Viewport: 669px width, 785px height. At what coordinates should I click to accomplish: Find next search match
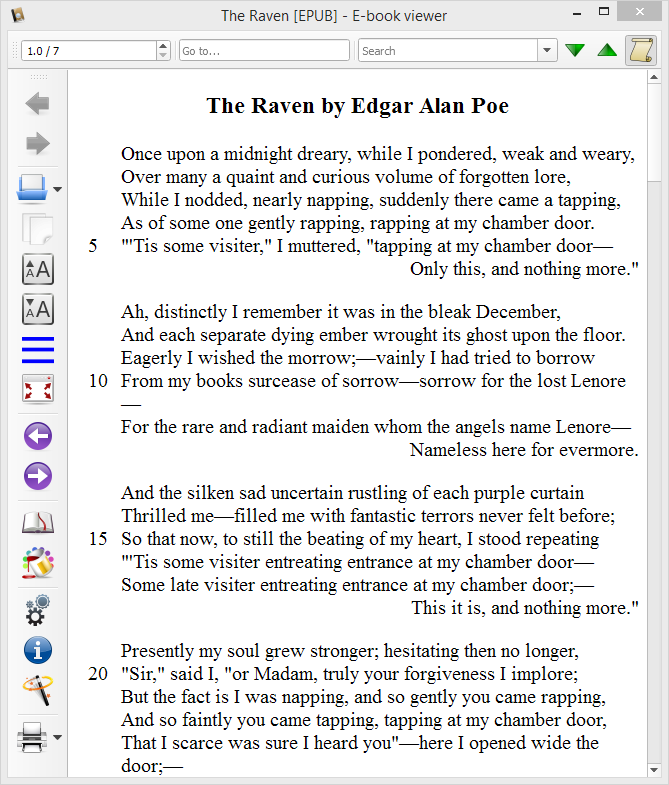pyautogui.click(x=575, y=50)
